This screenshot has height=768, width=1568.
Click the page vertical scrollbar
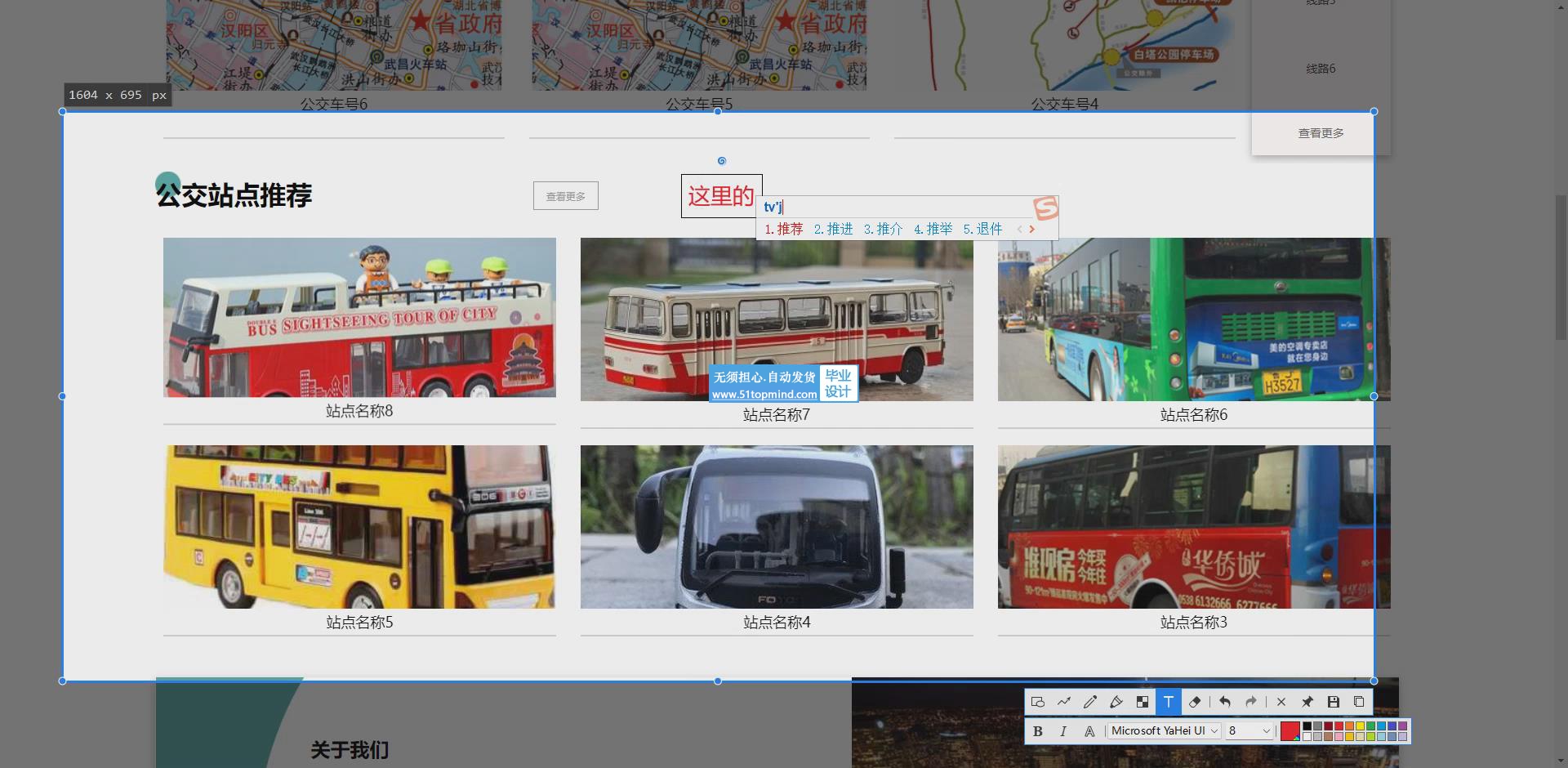tap(1561, 266)
